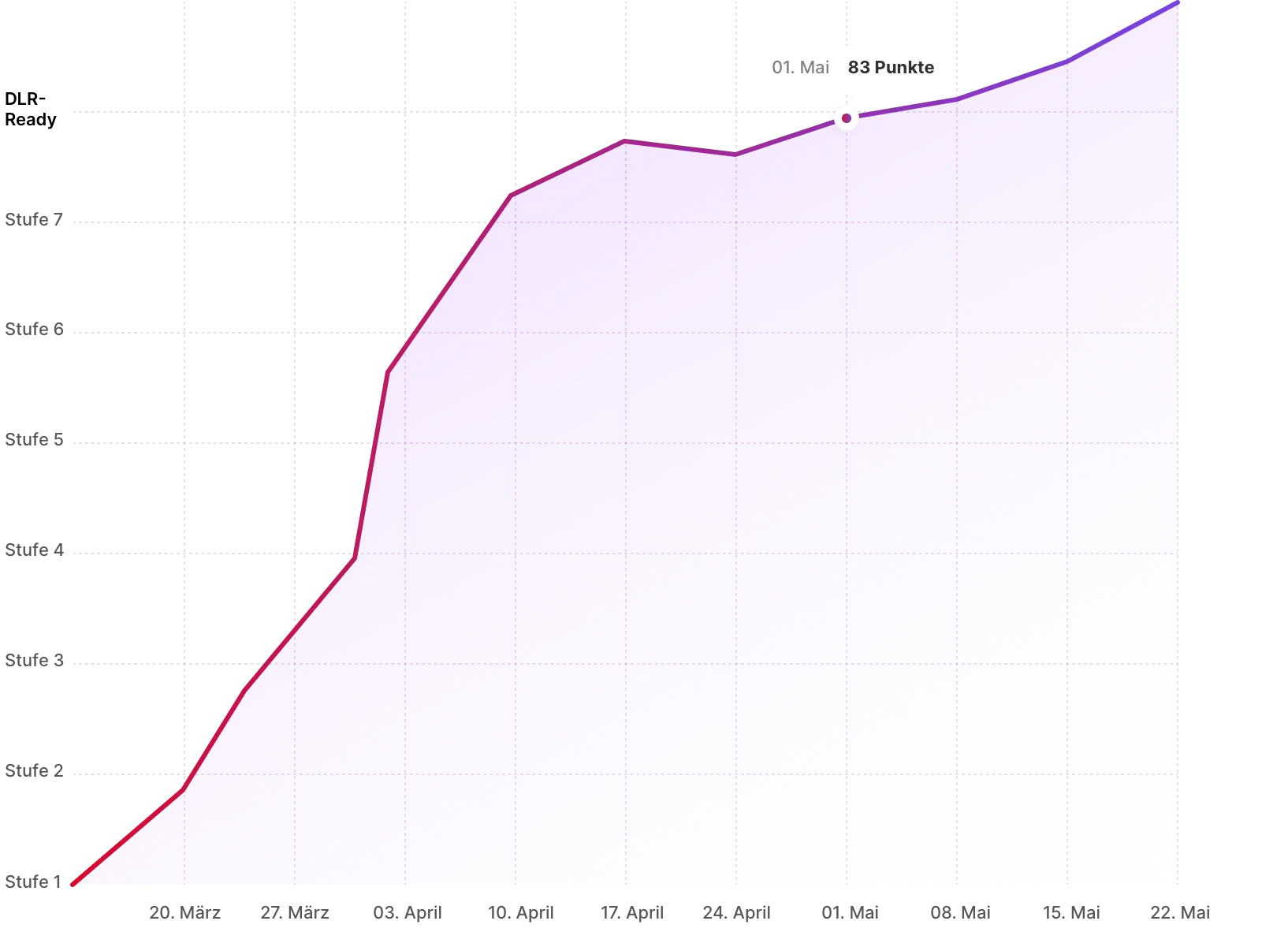Select the fifth date label on the x-axis
The width and height of the screenshot is (1288, 932).
pos(632,913)
